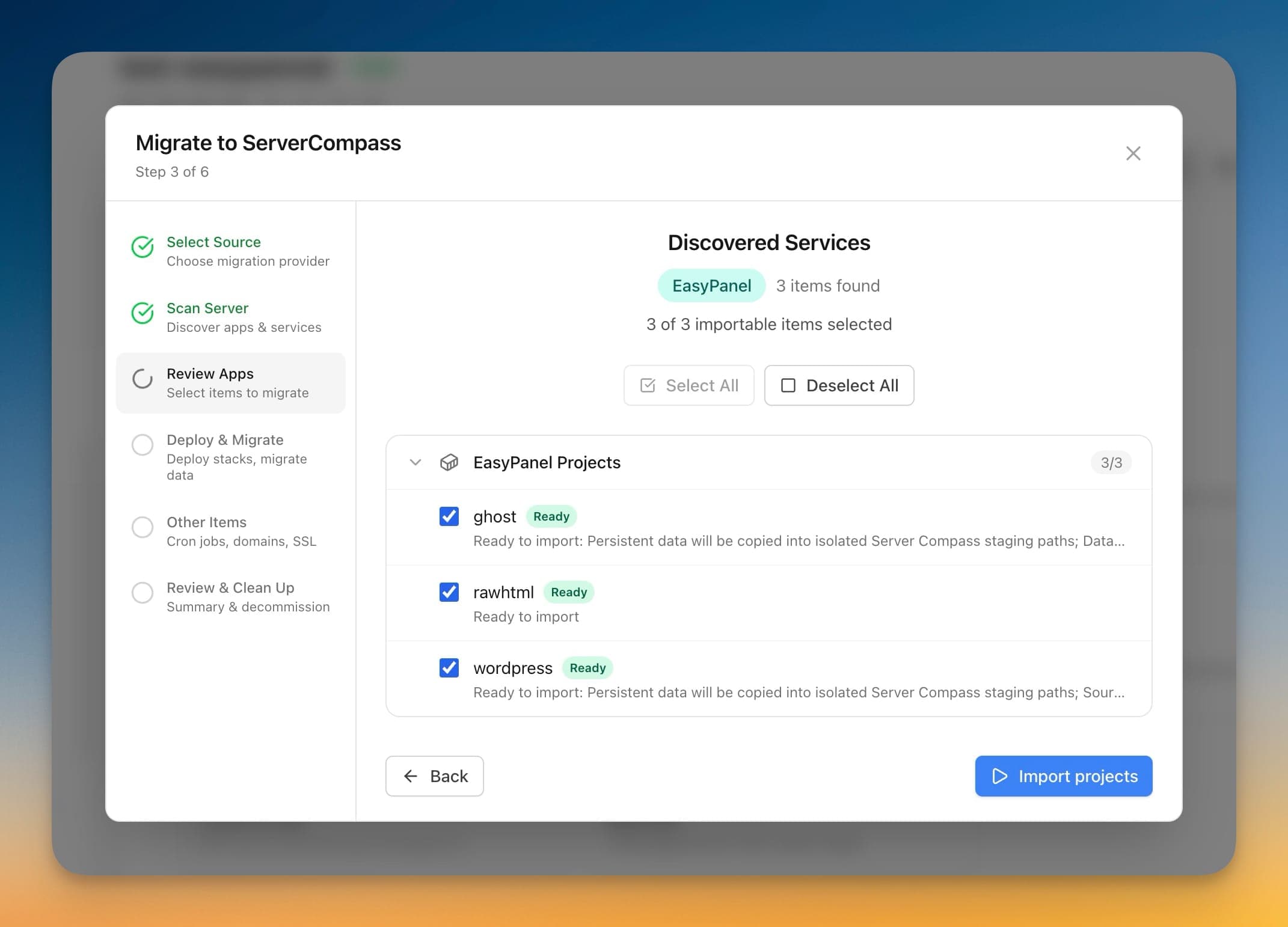Screen dimensions: 1288x927
Task: Click the spinner icon beside Review Apps
Action: 143,379
